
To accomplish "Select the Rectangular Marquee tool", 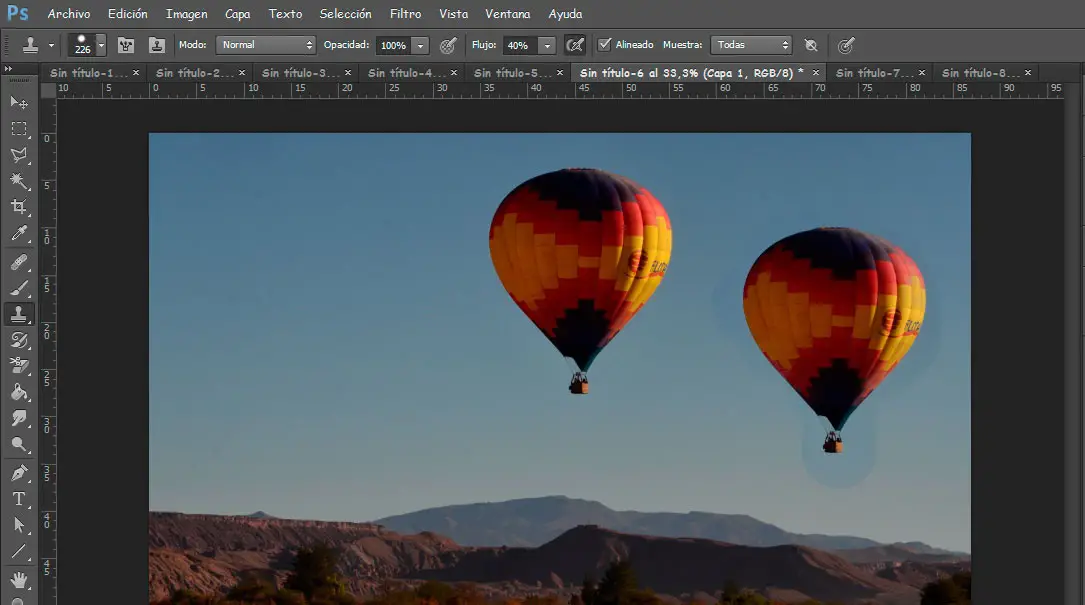I will [x=19, y=129].
